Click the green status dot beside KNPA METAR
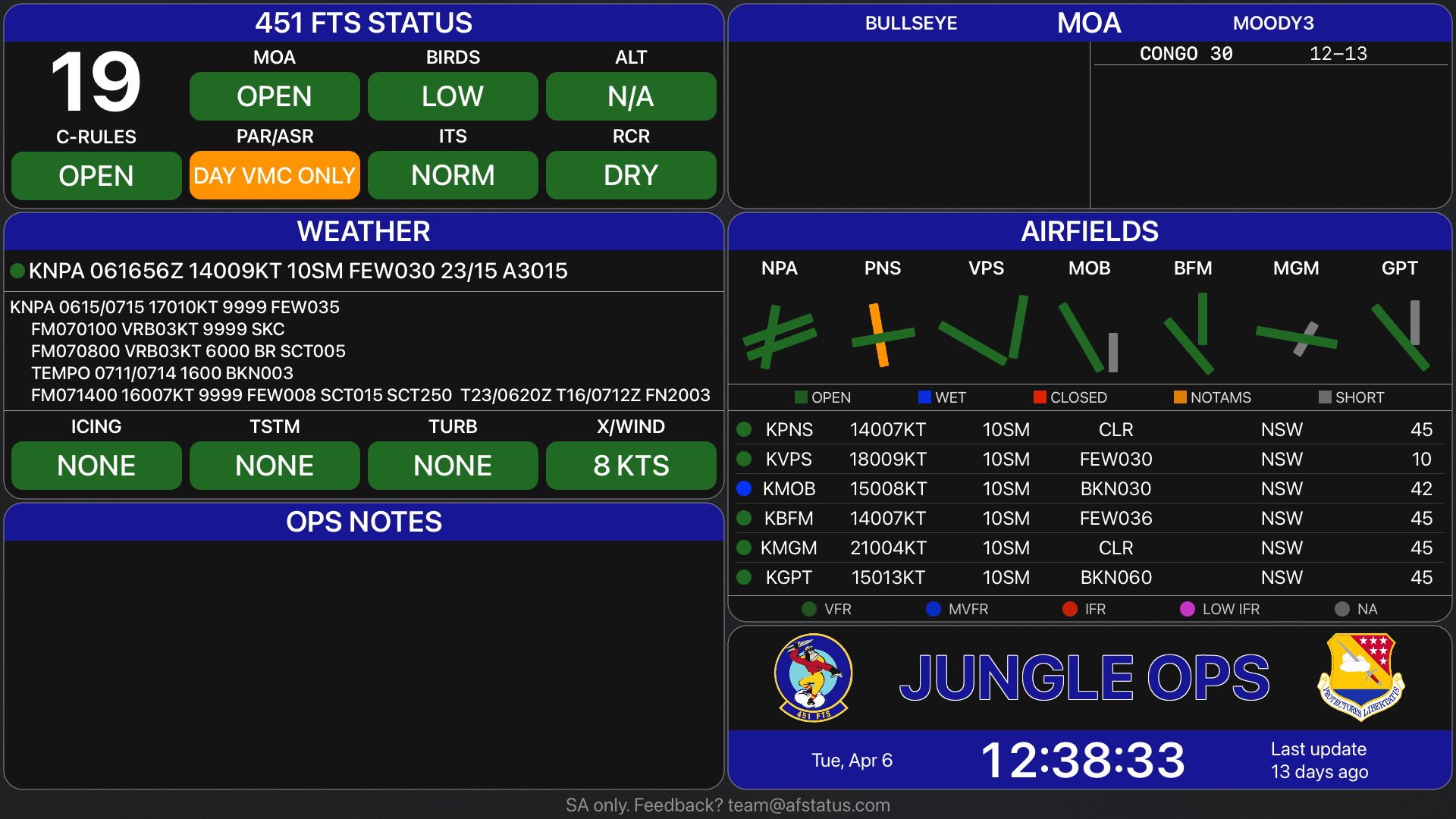This screenshot has height=819, width=1456. click(x=17, y=271)
